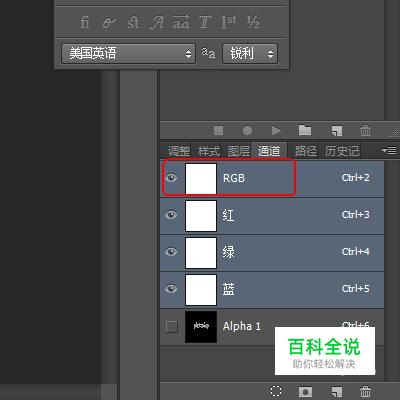Click the Ctrl+4 shortcut text

coord(355,252)
